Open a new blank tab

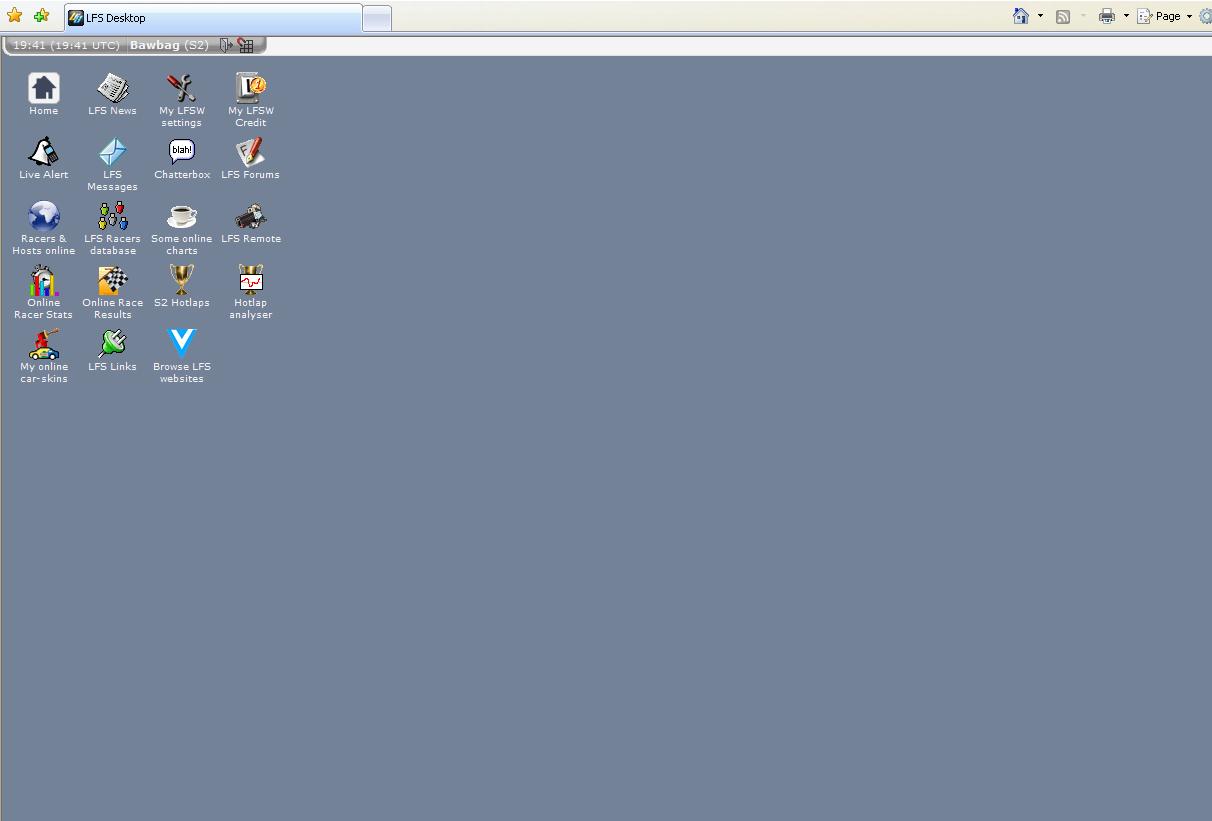(x=377, y=18)
